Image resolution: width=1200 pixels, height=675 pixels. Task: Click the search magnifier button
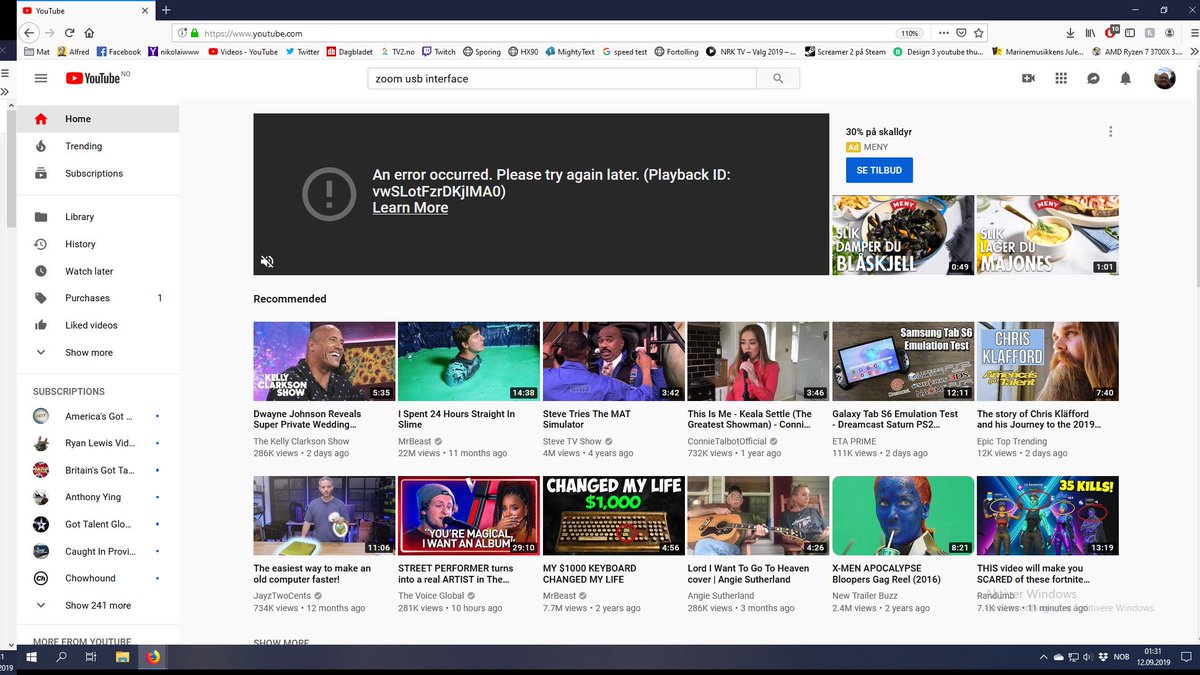click(778, 78)
